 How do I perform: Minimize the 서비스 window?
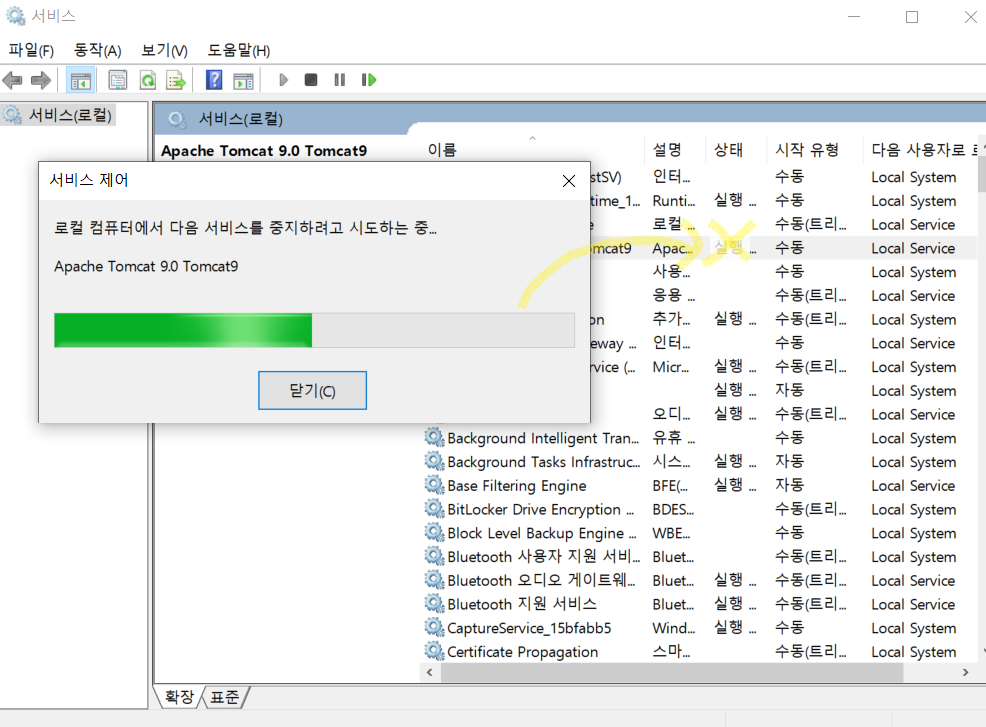pyautogui.click(x=854, y=17)
